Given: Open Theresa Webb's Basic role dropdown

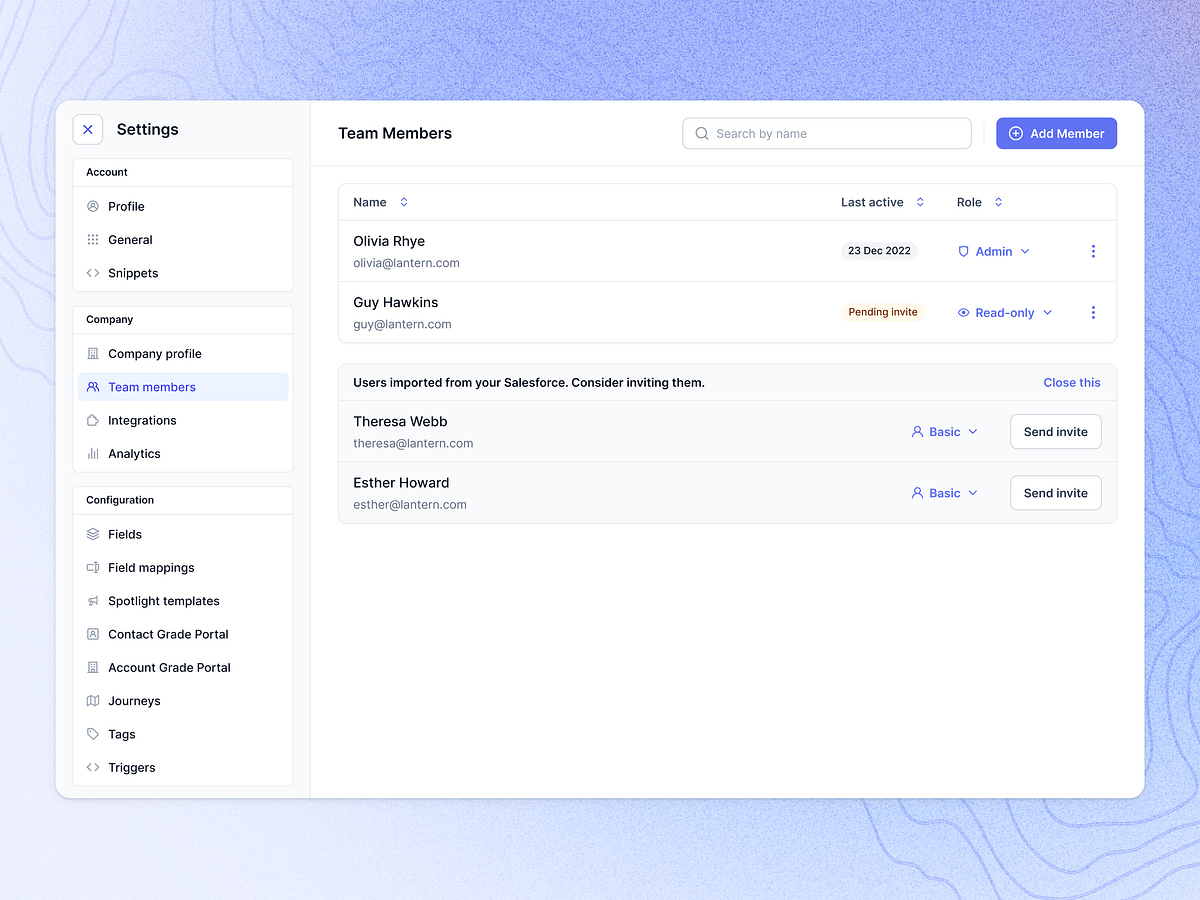Looking at the screenshot, I should pos(944,431).
